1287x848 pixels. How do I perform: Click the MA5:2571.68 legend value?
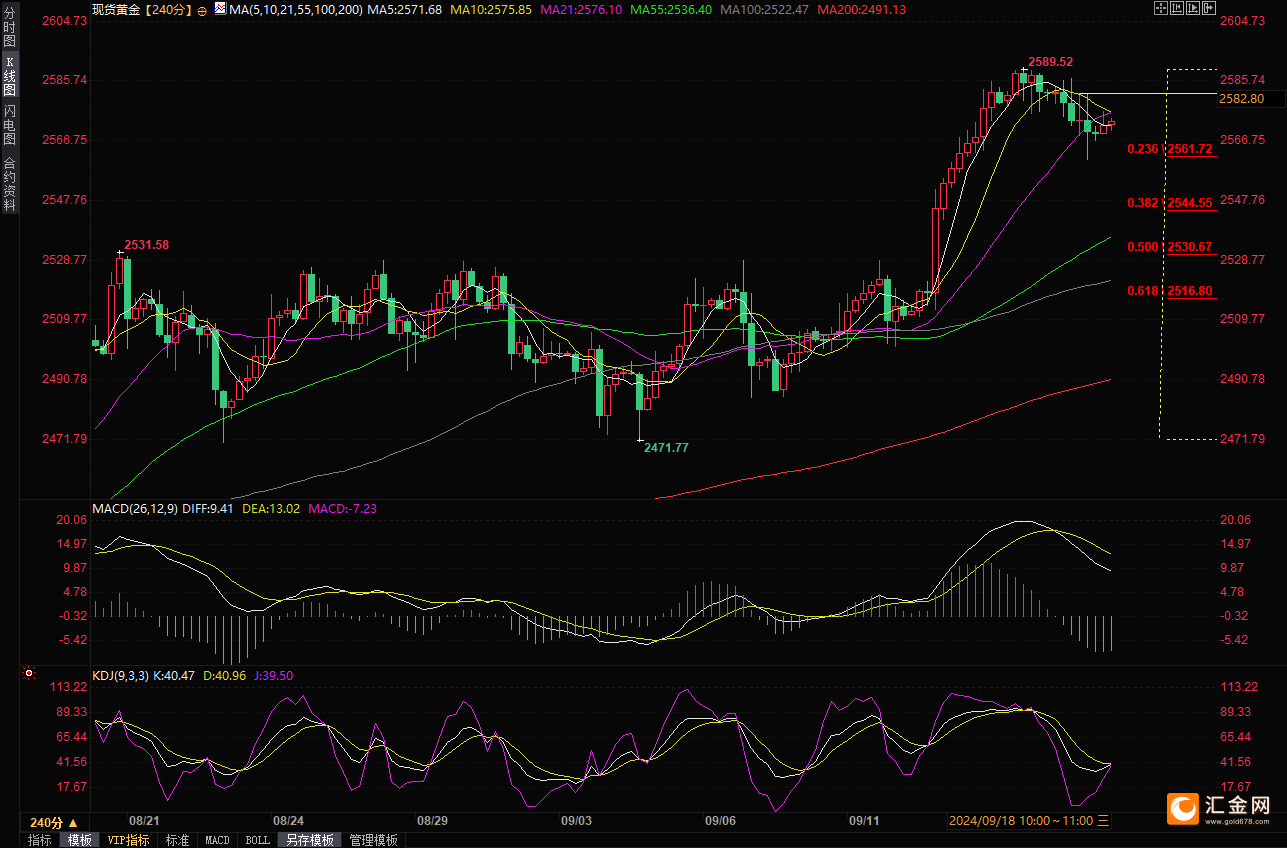pos(405,9)
